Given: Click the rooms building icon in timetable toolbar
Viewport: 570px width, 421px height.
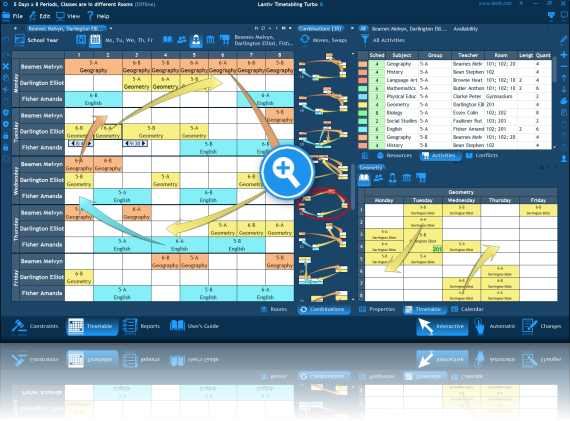Looking at the screenshot, I should pyautogui.click(x=210, y=40).
